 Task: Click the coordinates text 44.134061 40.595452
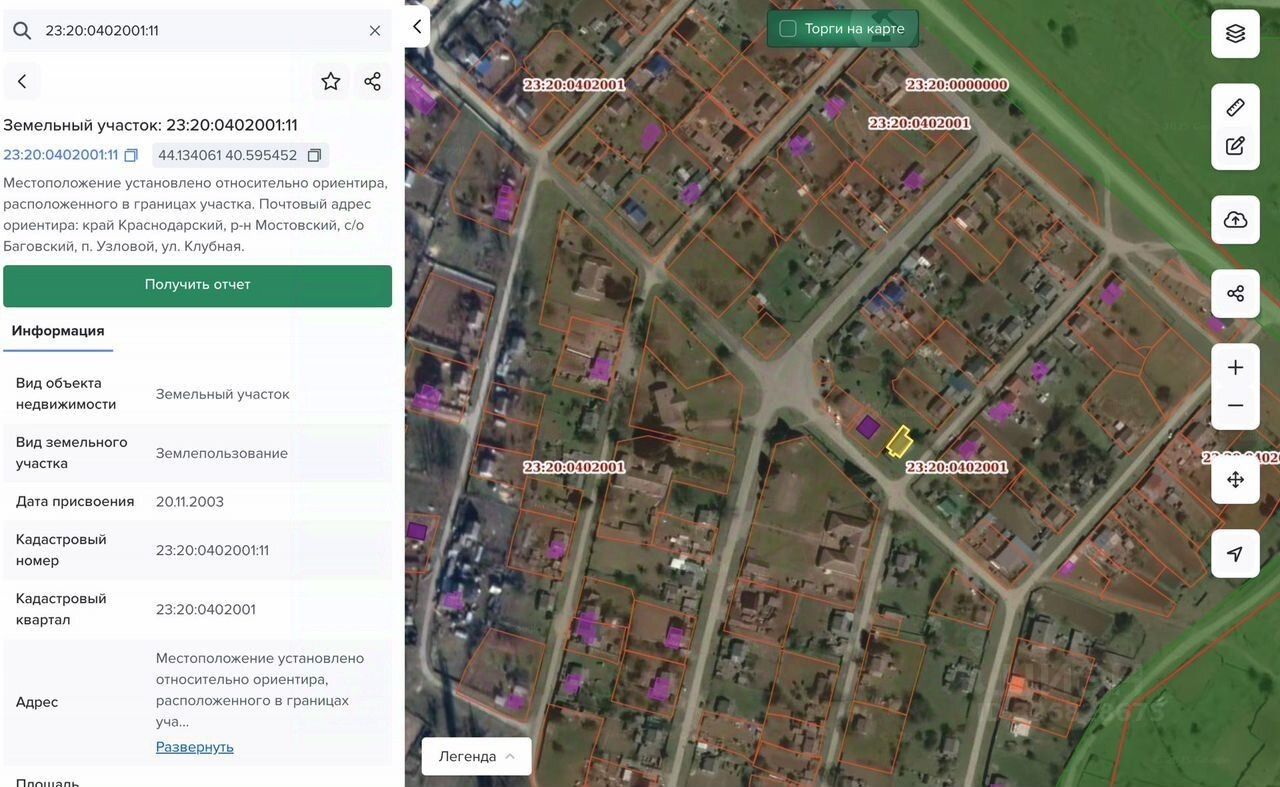pos(228,155)
